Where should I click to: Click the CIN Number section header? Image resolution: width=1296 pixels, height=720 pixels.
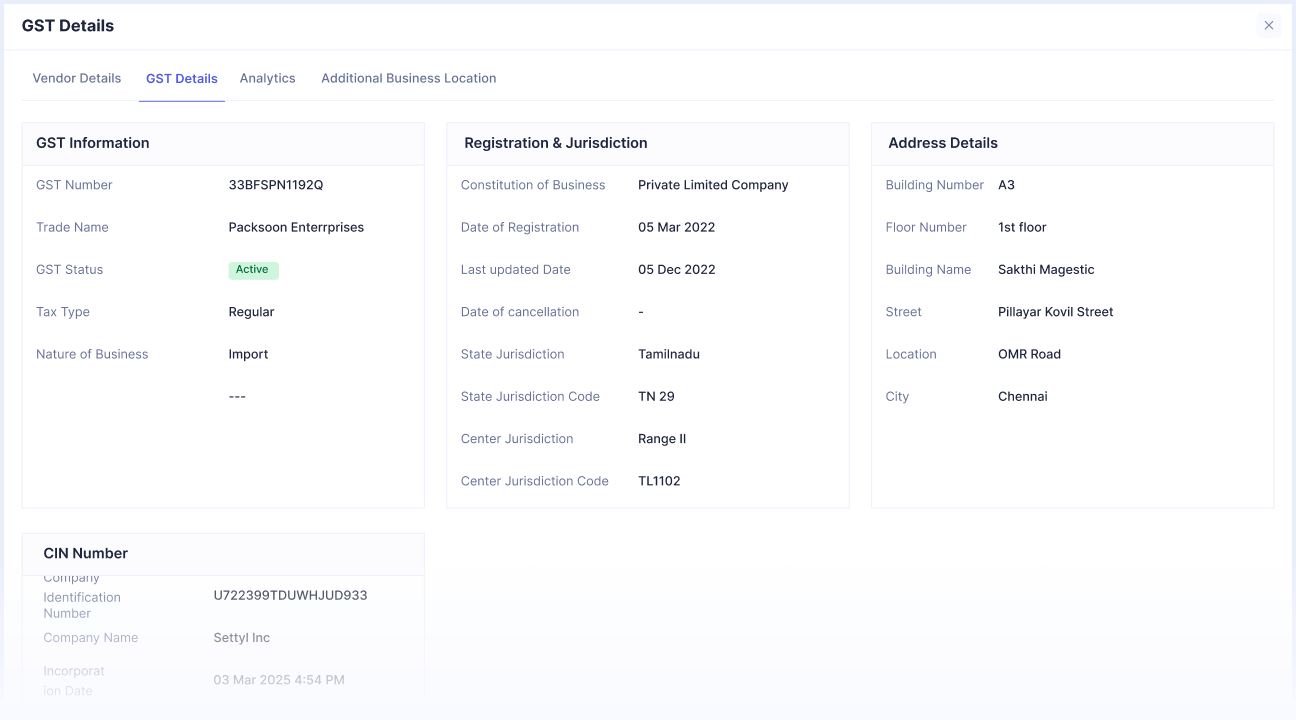point(85,552)
